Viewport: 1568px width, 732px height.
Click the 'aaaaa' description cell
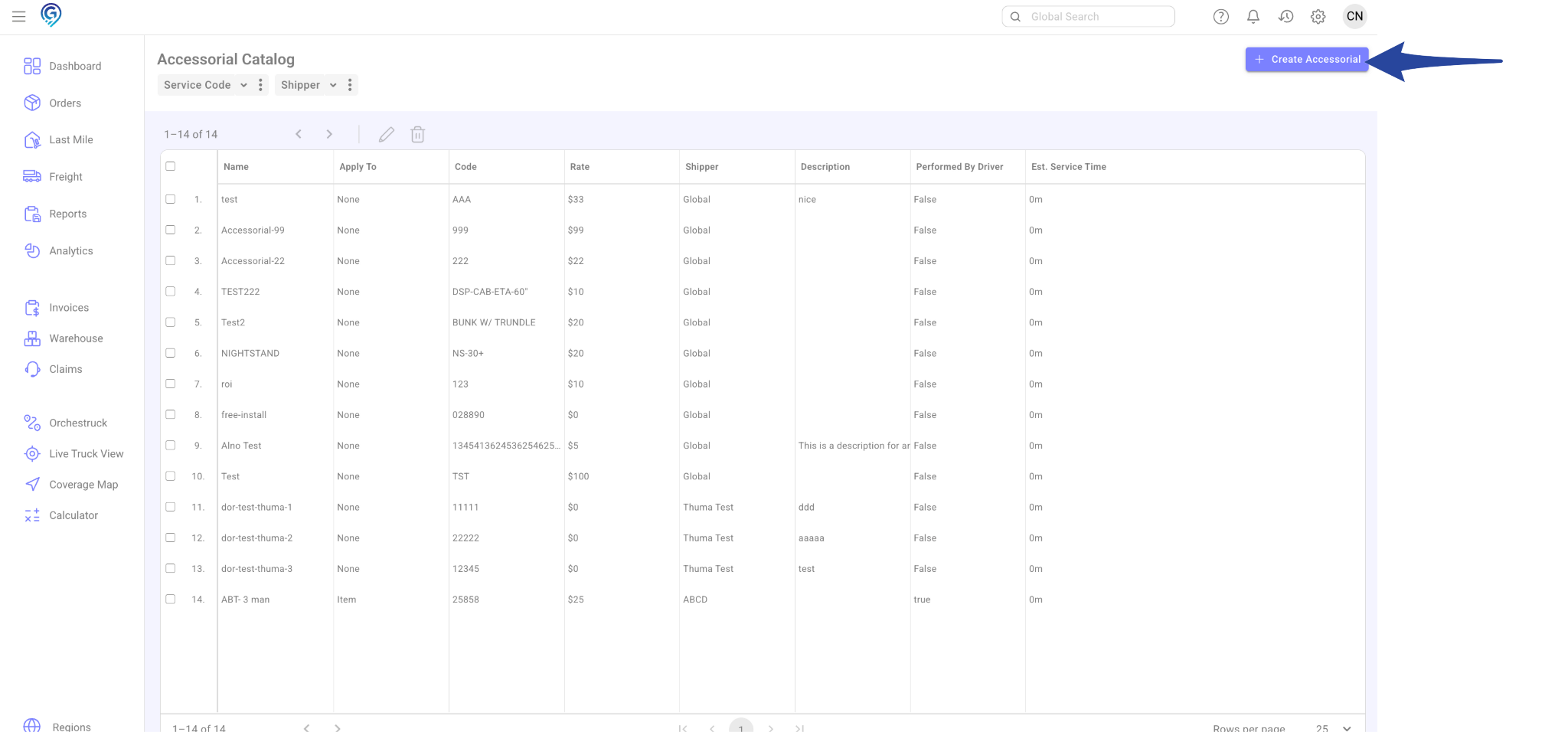click(811, 538)
